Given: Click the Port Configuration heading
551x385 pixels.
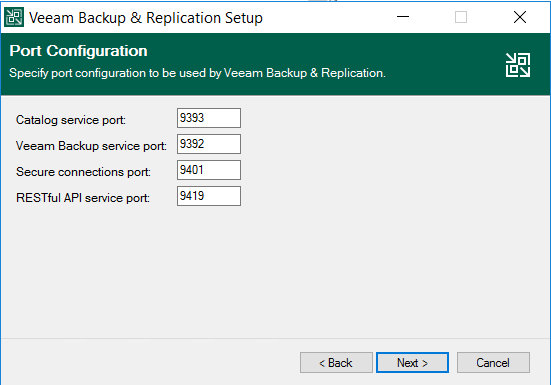Looking at the screenshot, I should tap(78, 51).
